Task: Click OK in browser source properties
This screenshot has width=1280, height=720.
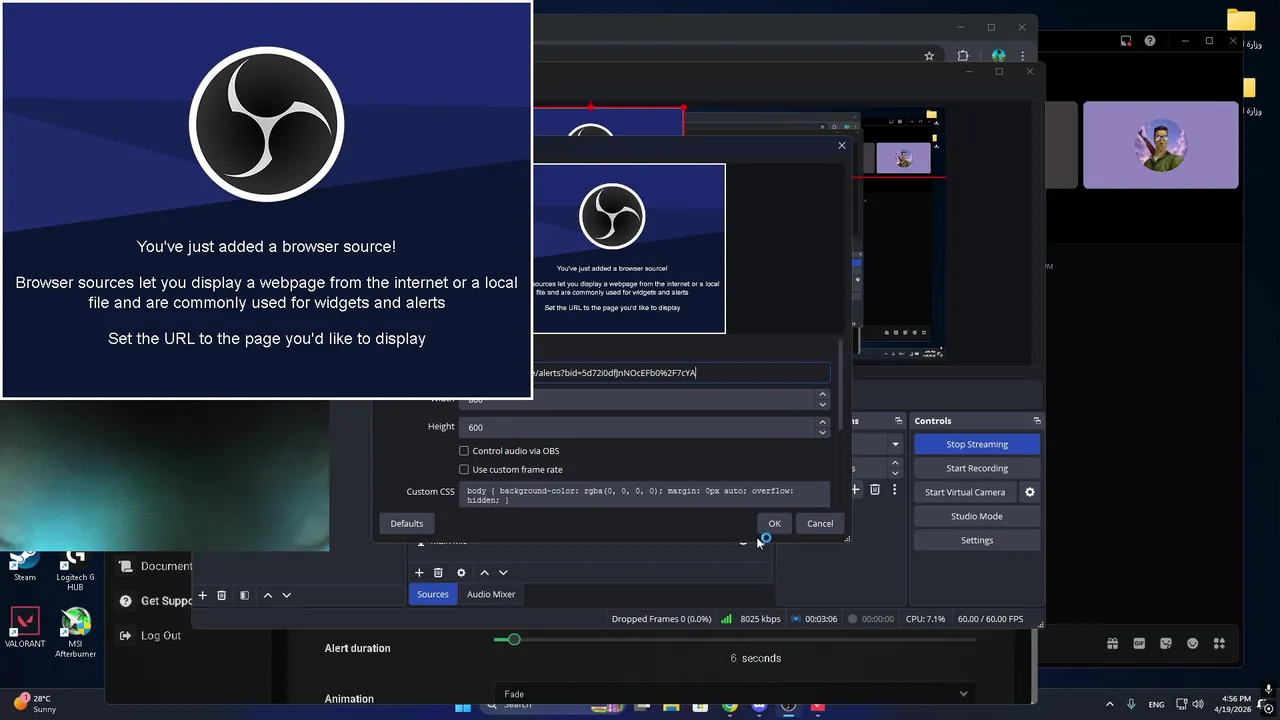Action: click(x=774, y=523)
